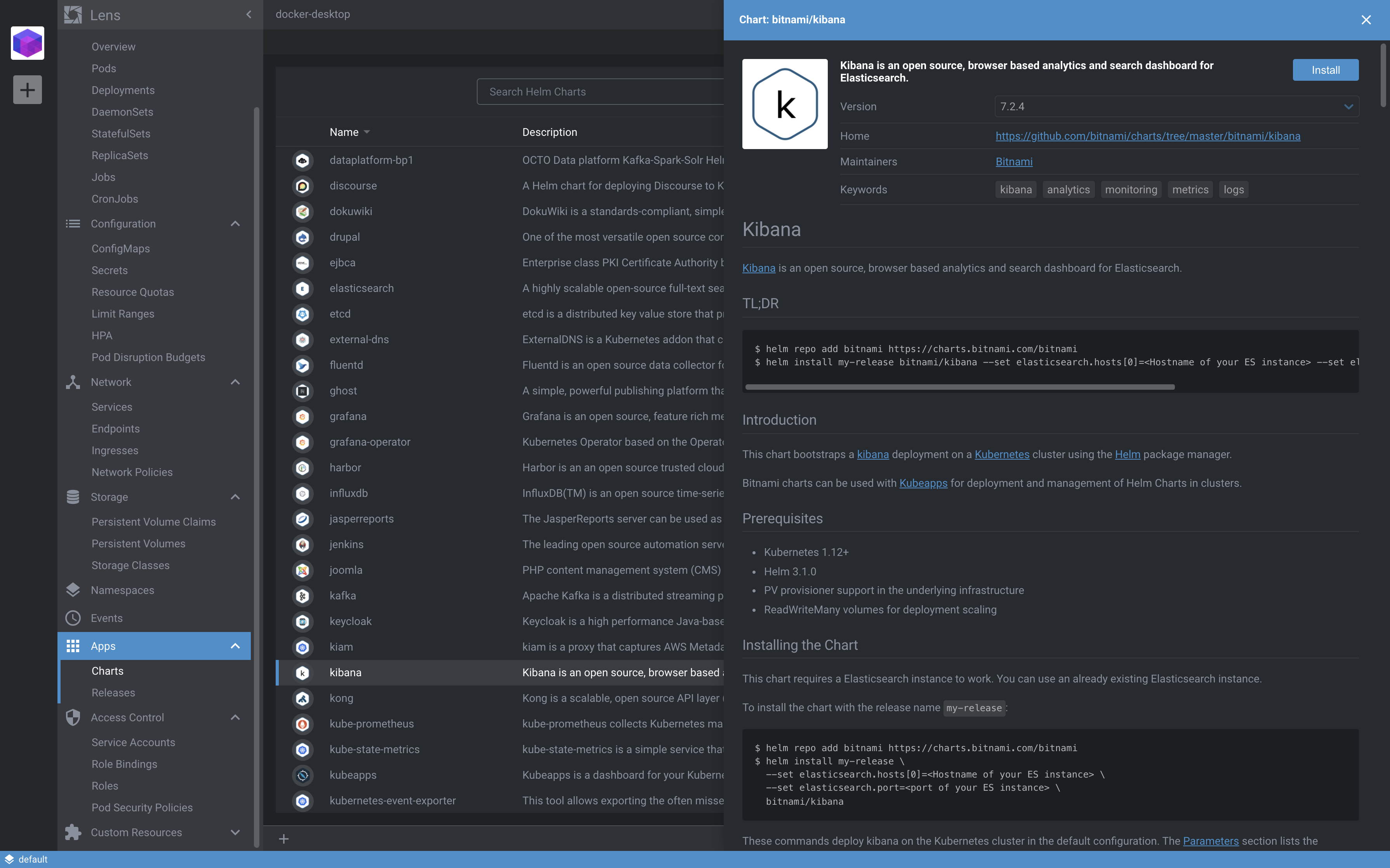Click the Namespaces layers icon

(73, 590)
